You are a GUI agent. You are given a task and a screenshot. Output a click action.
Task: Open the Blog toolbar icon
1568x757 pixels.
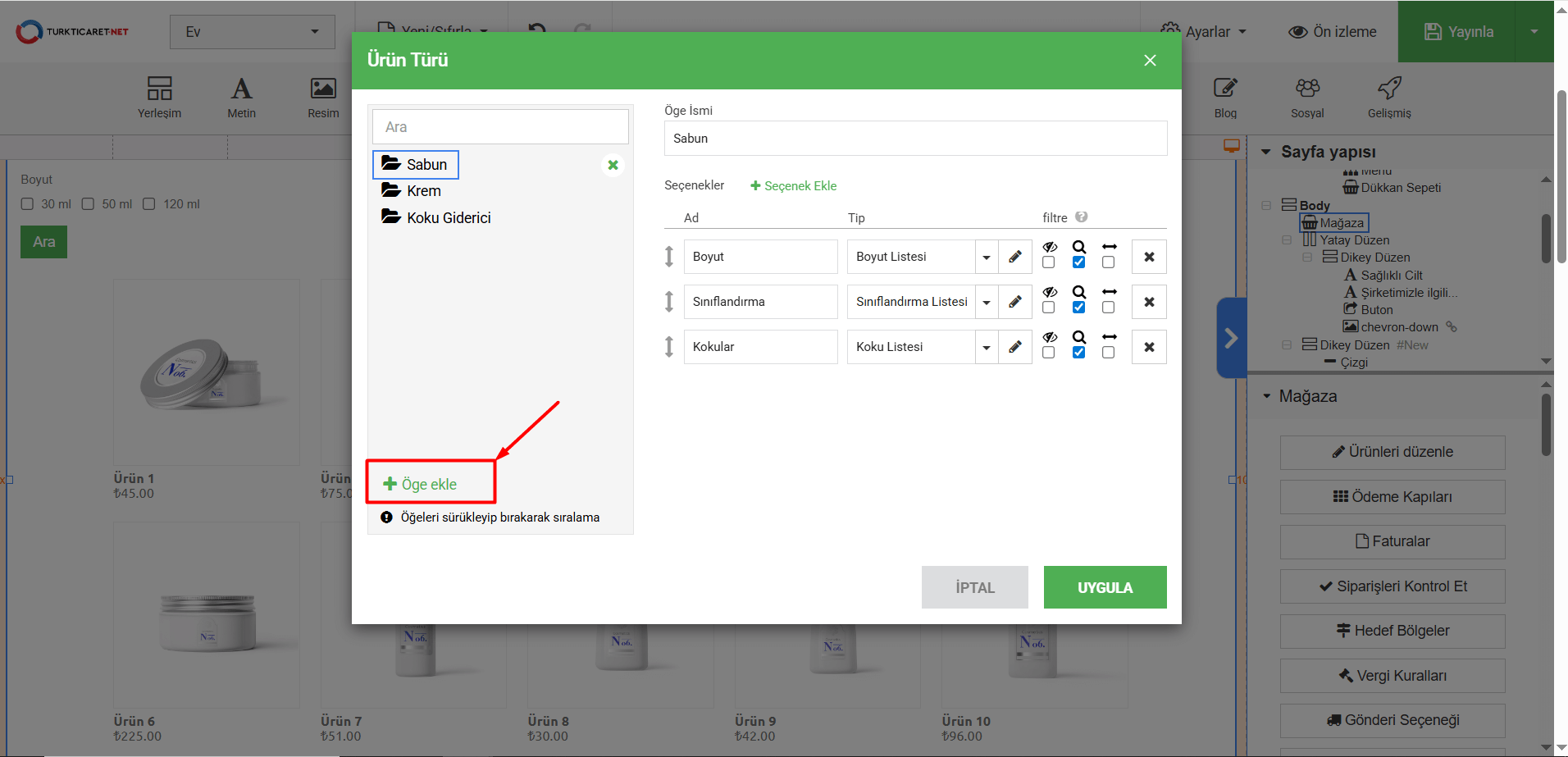(1225, 97)
